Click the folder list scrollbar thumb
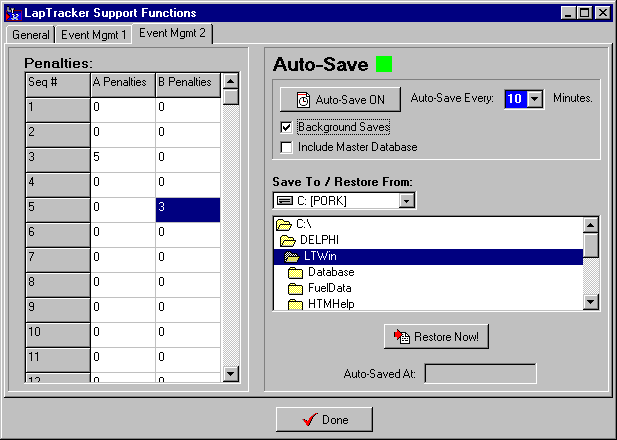Viewport: 617px width, 440px height. click(591, 245)
